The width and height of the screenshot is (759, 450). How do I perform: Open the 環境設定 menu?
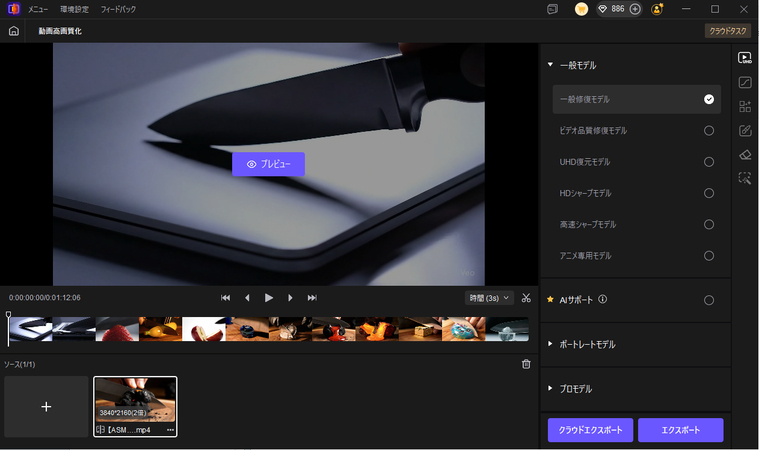tap(74, 9)
